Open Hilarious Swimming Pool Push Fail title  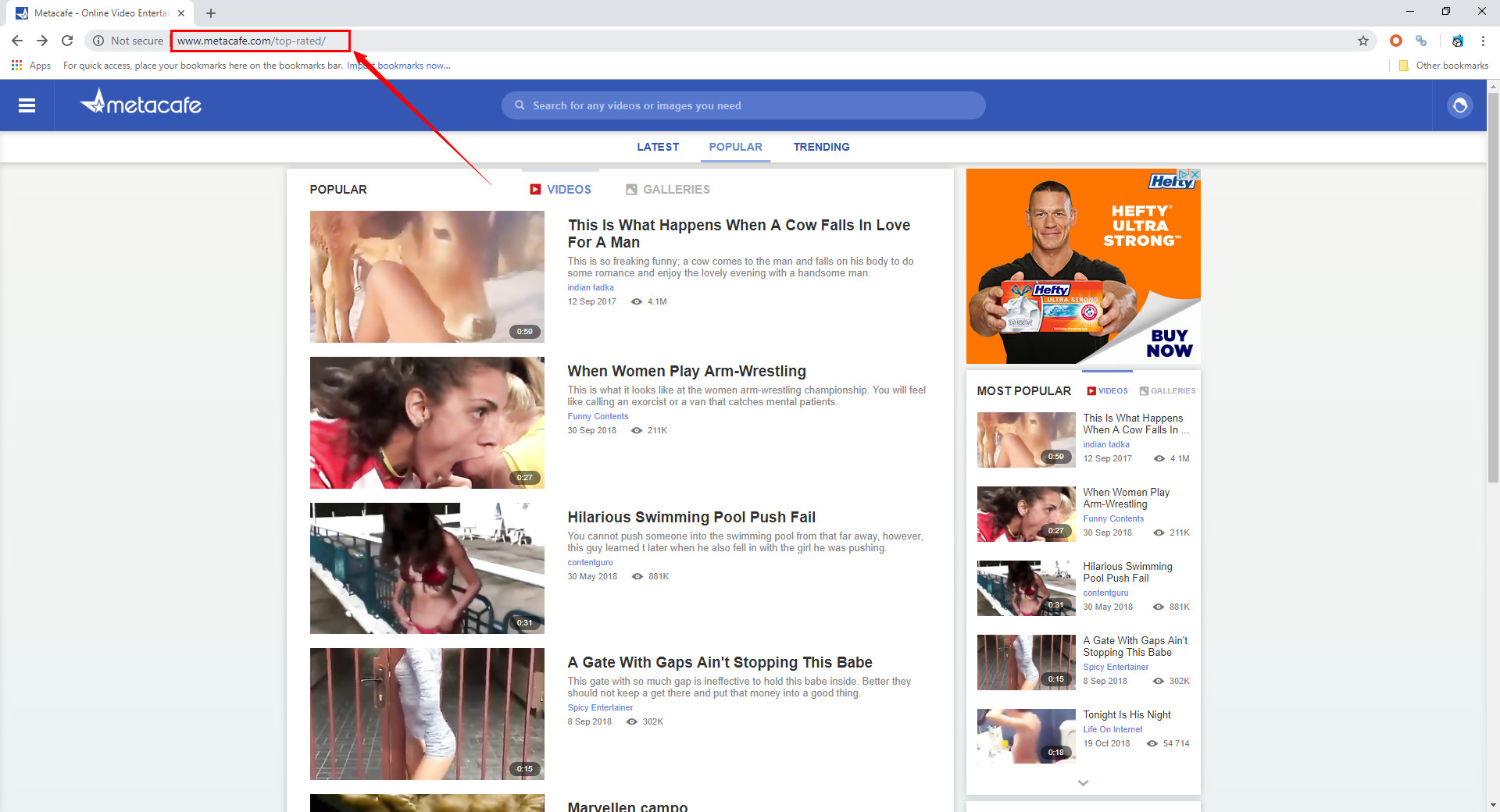coord(691,518)
